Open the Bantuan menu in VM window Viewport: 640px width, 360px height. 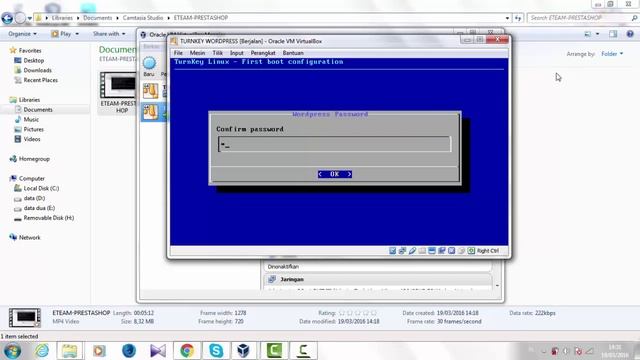click(293, 53)
